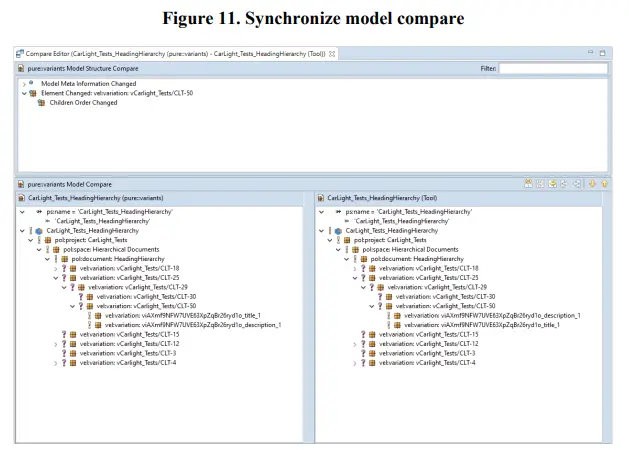Expand CLT-4 in the left pane
Image resolution: width=629 pixels, height=450 pixels.
pos(56,363)
